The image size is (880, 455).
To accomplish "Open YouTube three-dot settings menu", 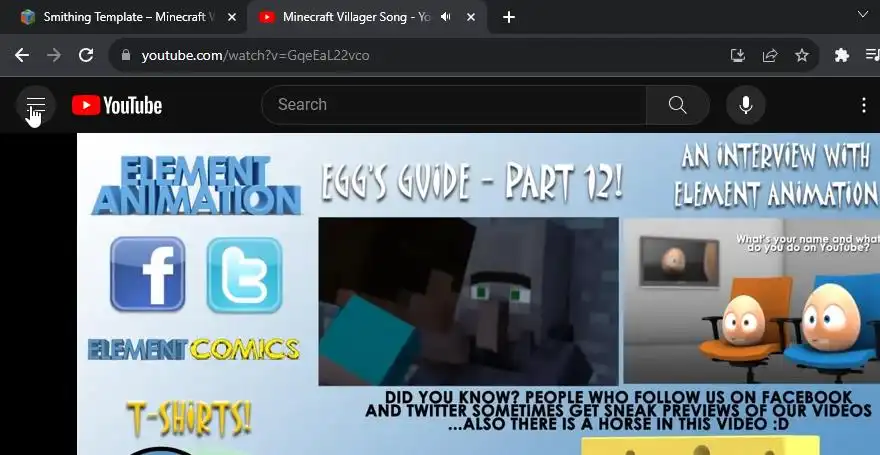I will 864,105.
